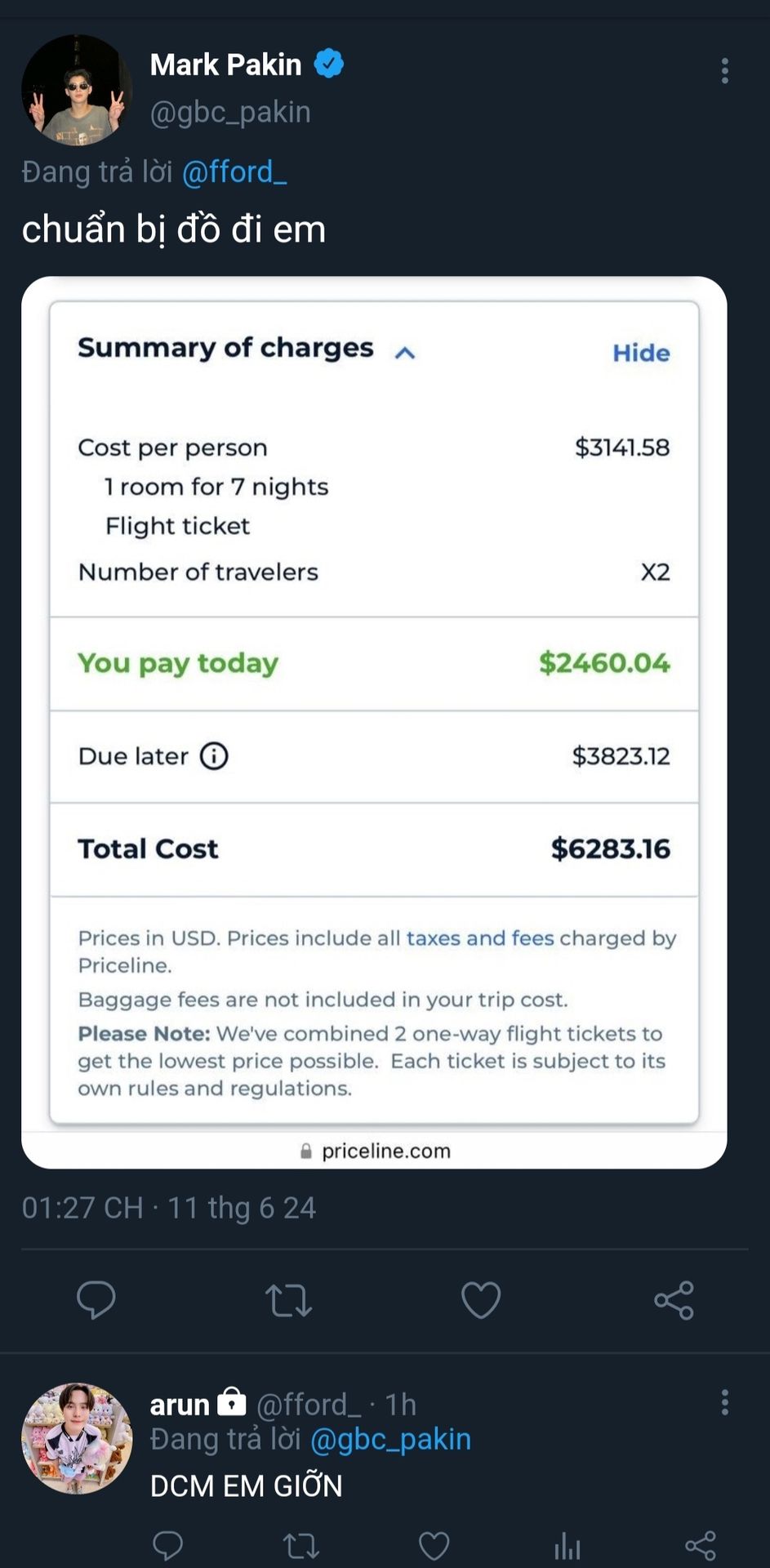Retweet arun's reply
The width and height of the screenshot is (770, 1568).
tap(300, 1545)
